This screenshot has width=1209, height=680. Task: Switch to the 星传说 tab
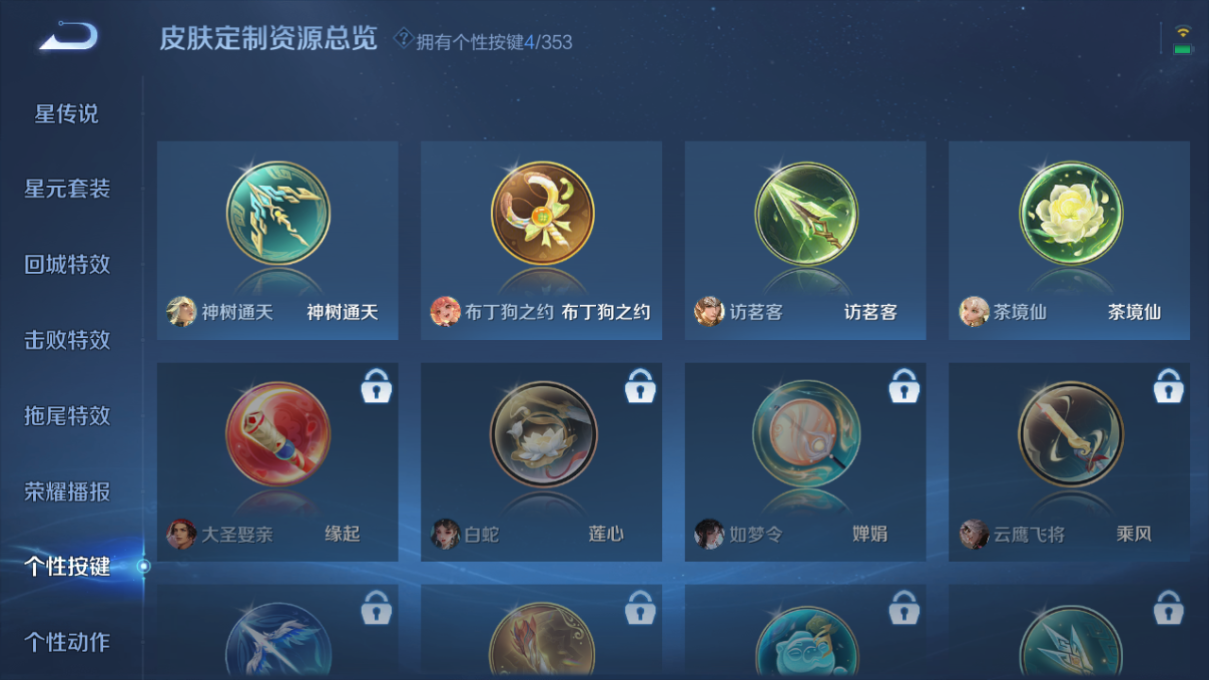click(67, 114)
